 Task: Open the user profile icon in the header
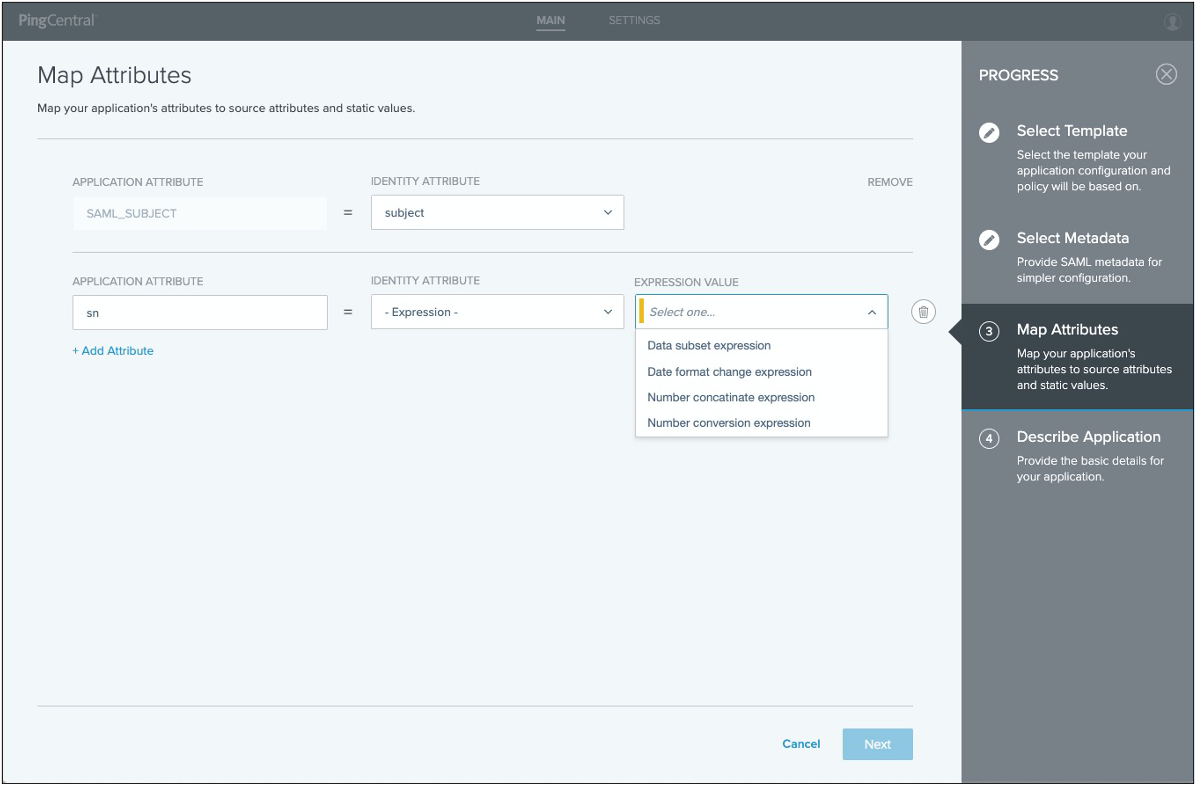[1172, 20]
